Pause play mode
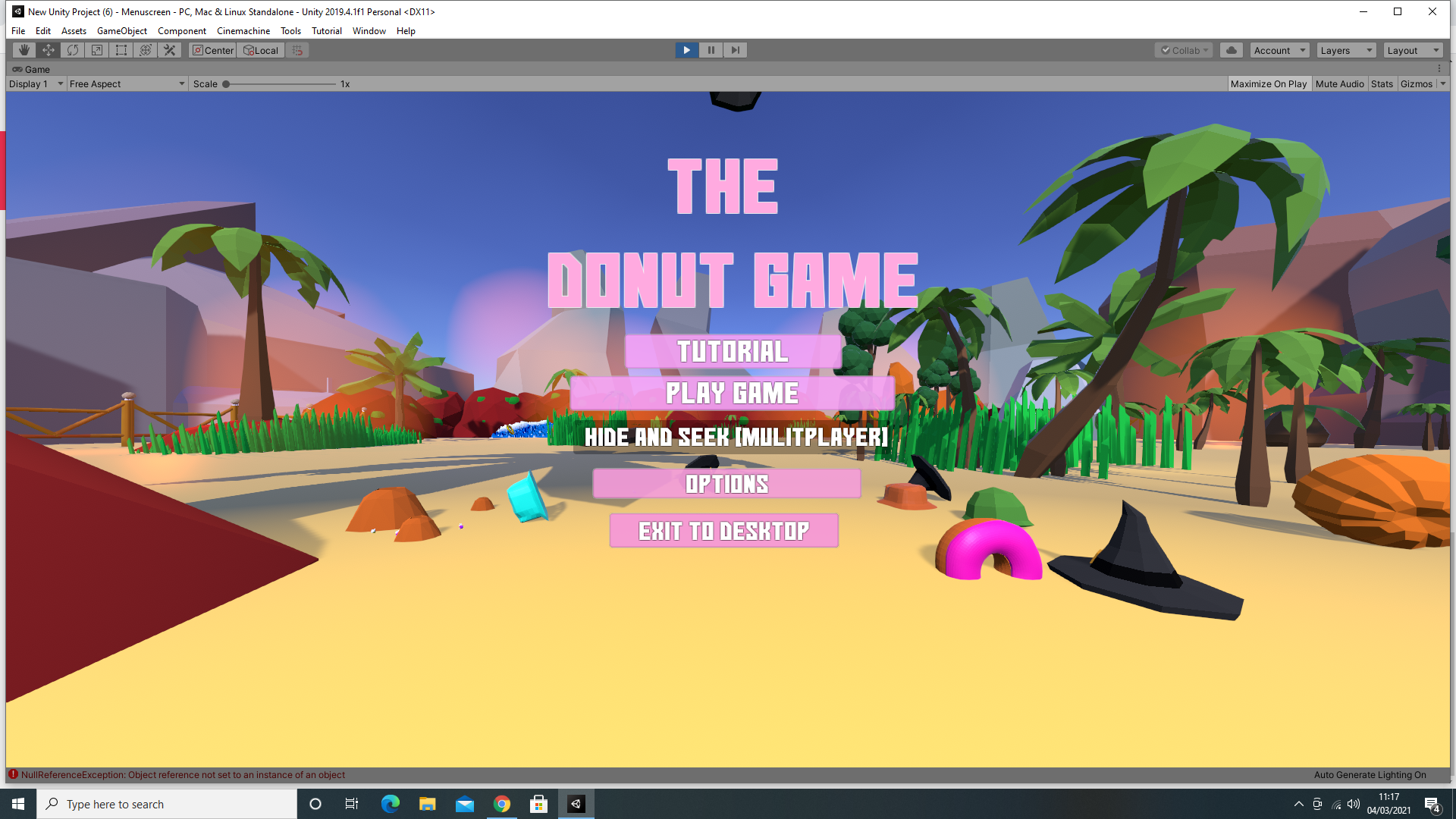1456x819 pixels. (x=711, y=50)
